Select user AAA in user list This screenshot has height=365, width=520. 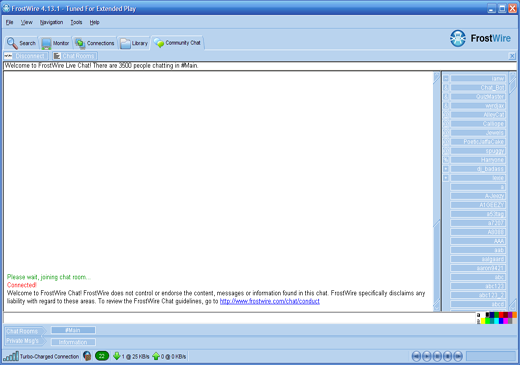pos(478,241)
